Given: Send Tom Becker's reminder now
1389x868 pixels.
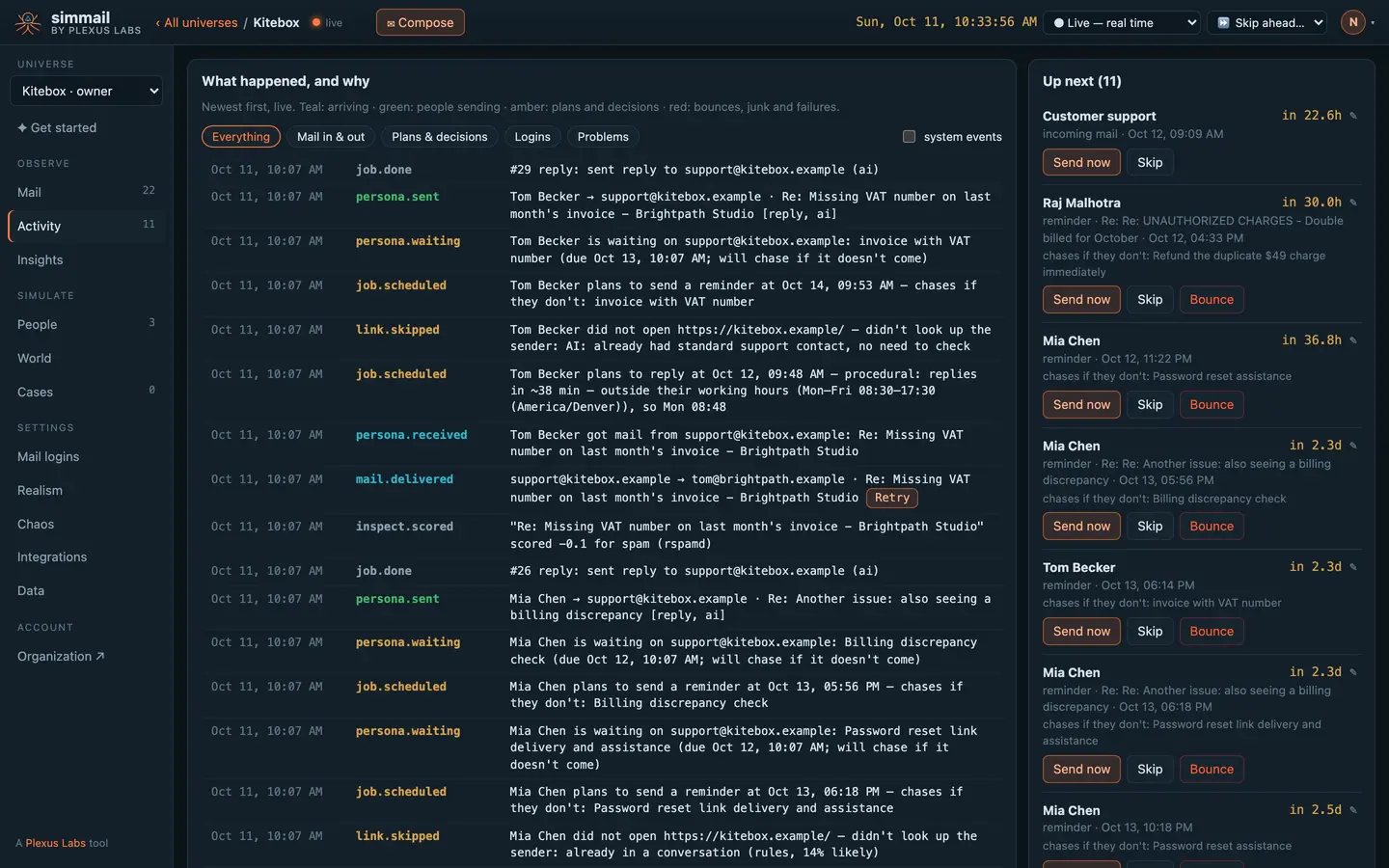Looking at the screenshot, I should 1081,631.
